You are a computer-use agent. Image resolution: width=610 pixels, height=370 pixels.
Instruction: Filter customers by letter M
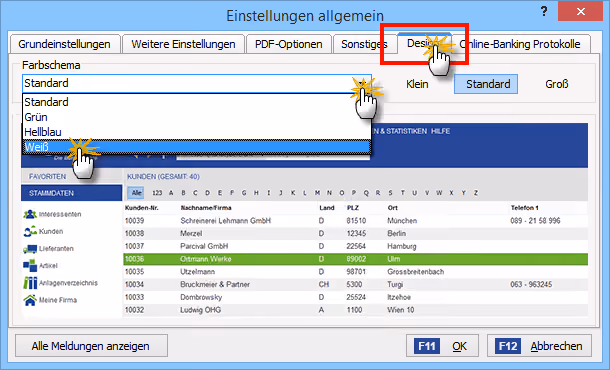coord(317,193)
